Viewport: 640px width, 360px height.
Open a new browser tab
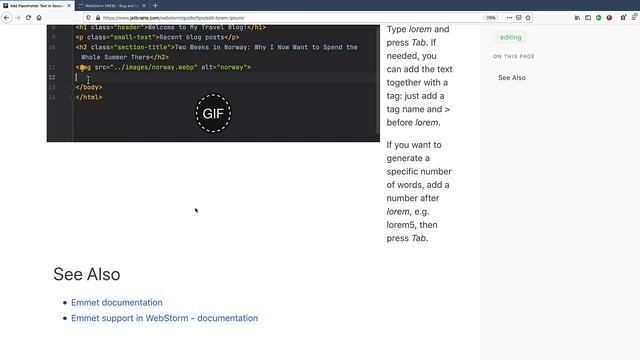click(x=156, y=6)
